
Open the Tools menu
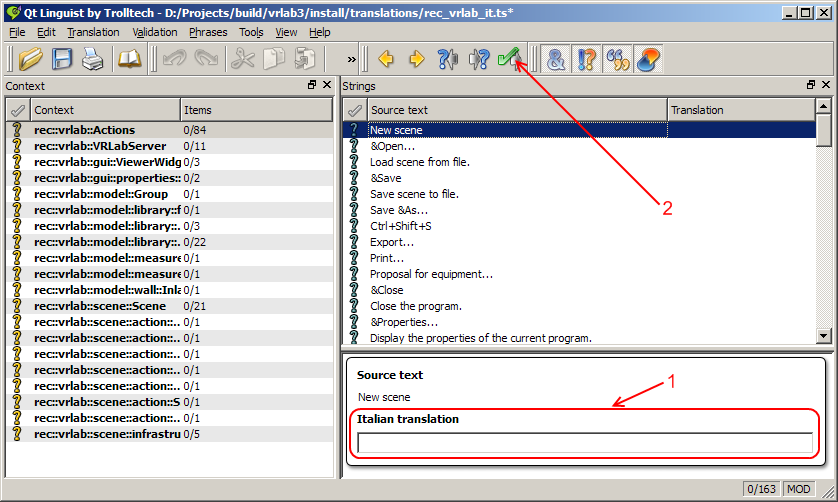click(251, 32)
